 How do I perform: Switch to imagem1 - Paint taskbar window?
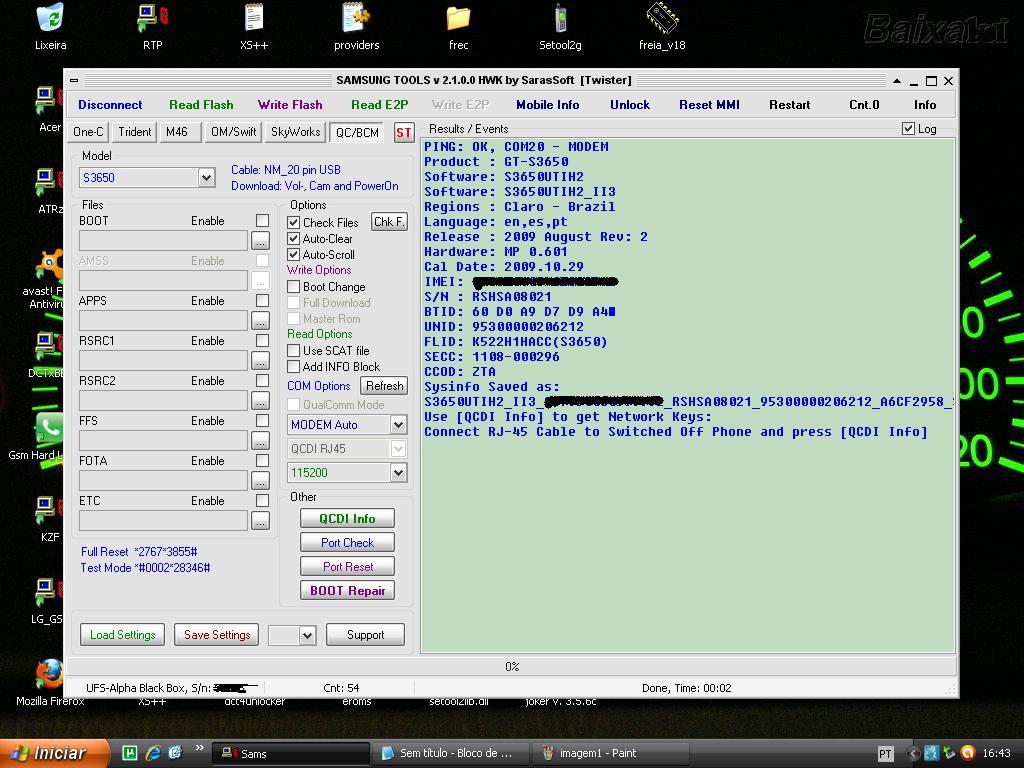pos(611,754)
